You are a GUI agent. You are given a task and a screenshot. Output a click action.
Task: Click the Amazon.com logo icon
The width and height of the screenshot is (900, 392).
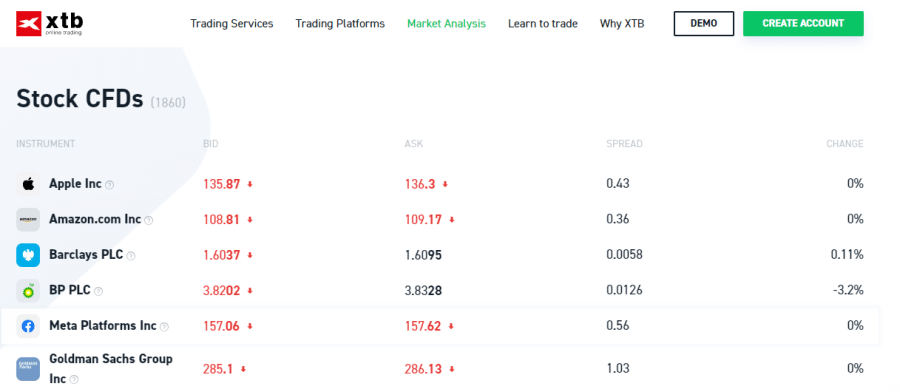tap(28, 220)
